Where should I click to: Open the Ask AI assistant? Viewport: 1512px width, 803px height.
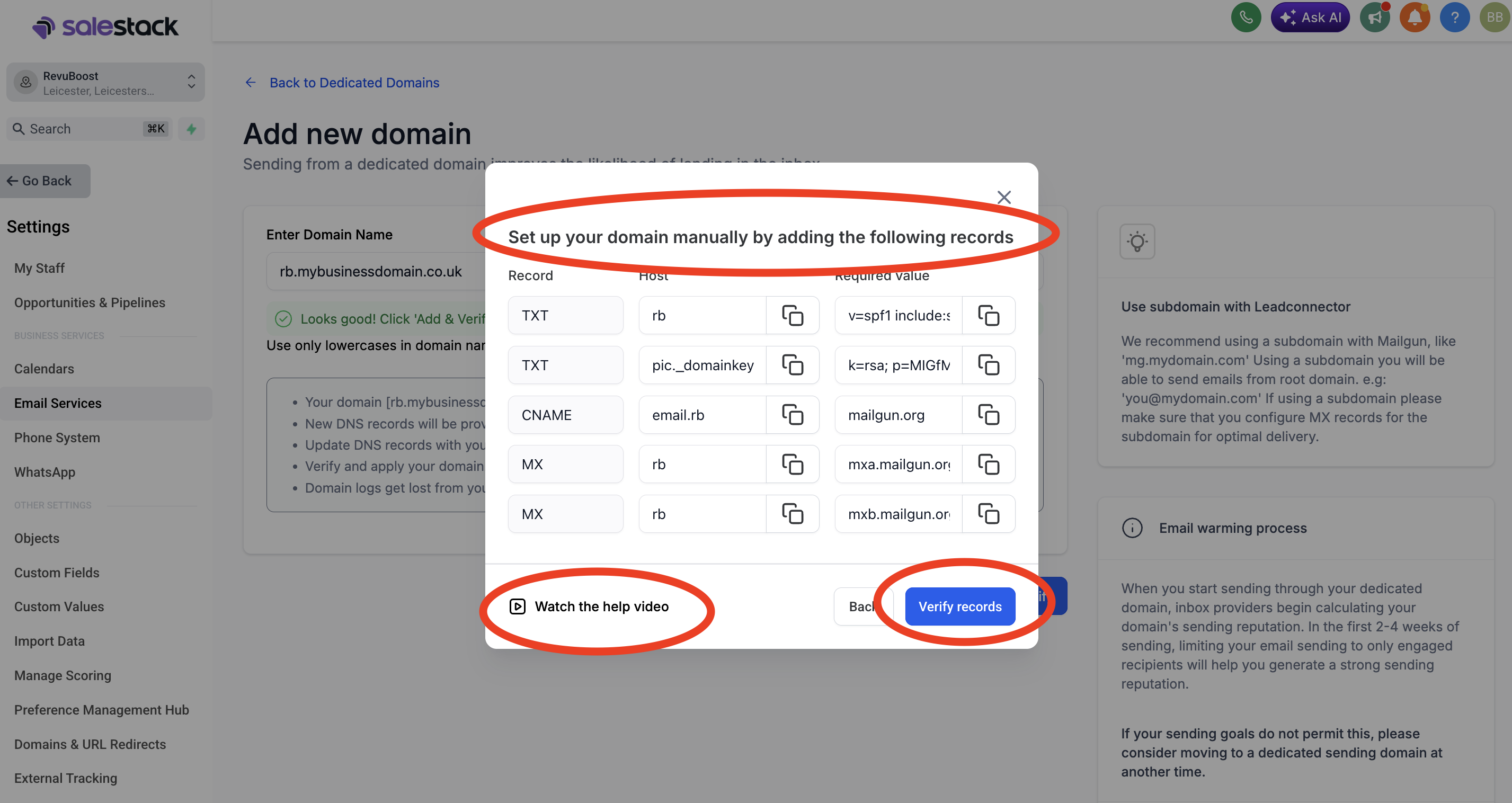coord(1310,17)
